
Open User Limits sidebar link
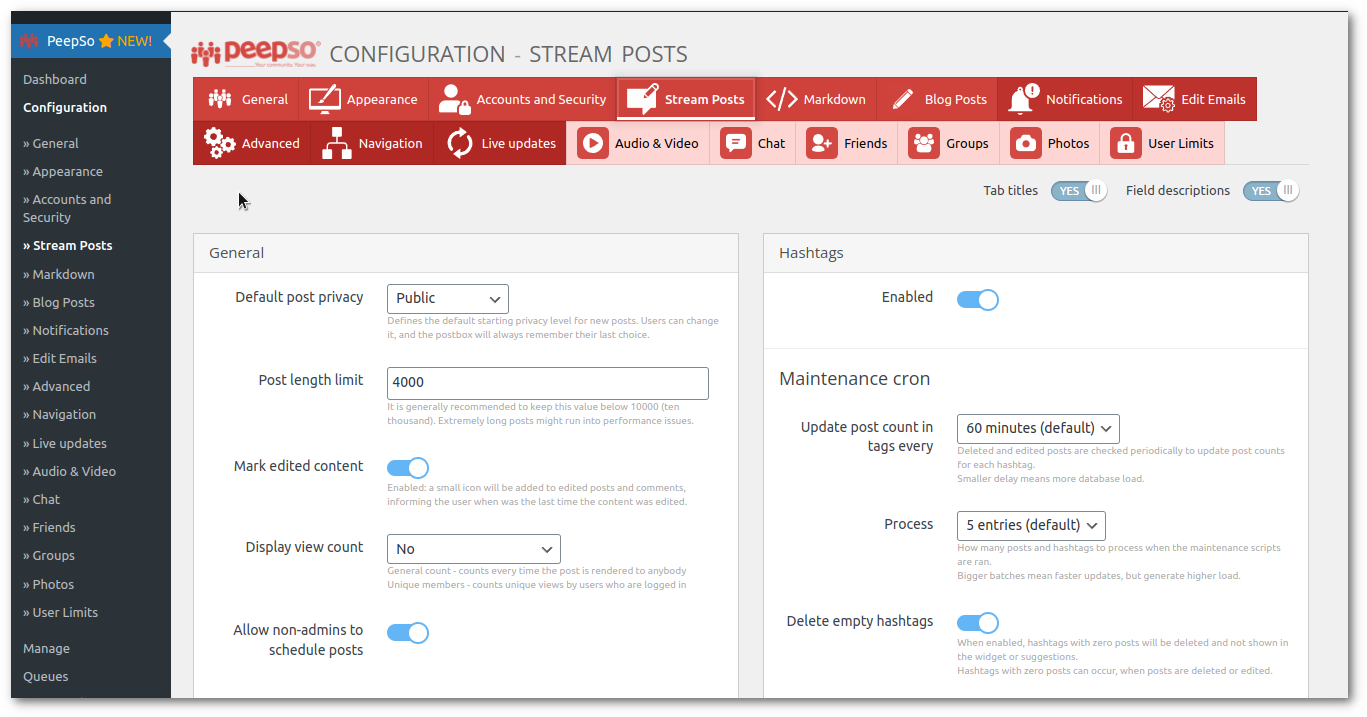[x=61, y=612]
